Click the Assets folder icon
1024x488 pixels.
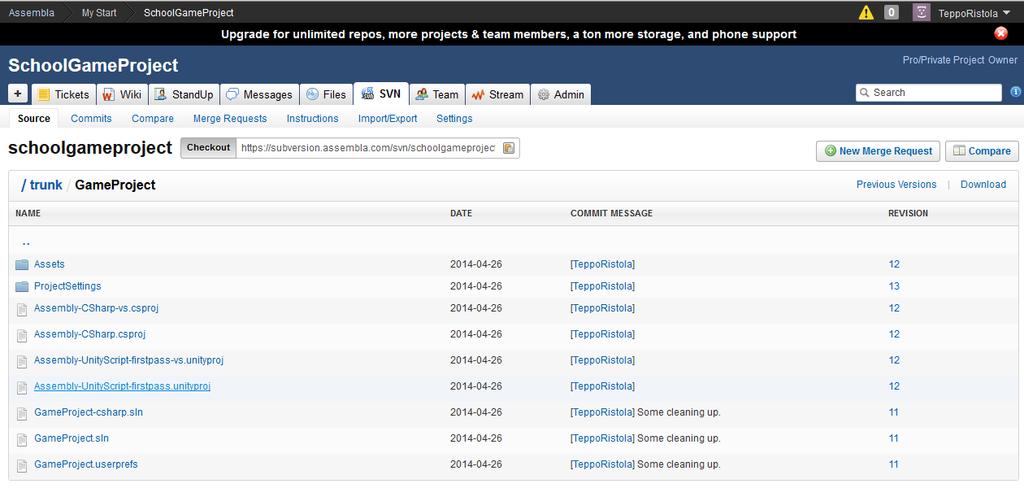pyautogui.click(x=22, y=265)
